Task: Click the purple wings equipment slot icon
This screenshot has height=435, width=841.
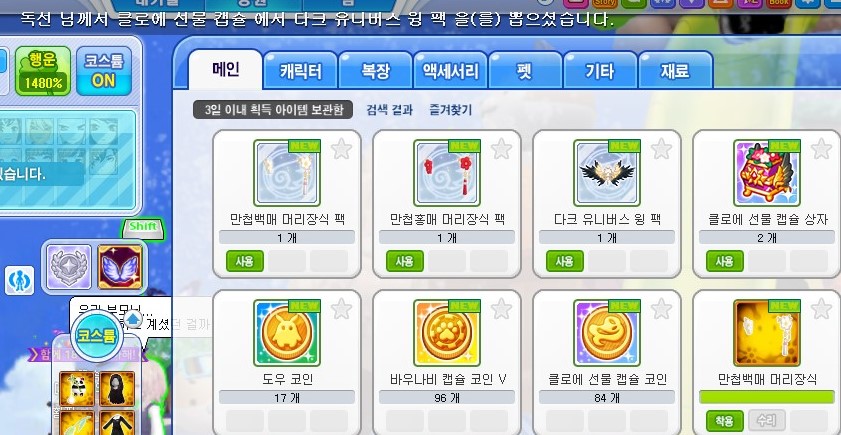Action: [x=120, y=267]
